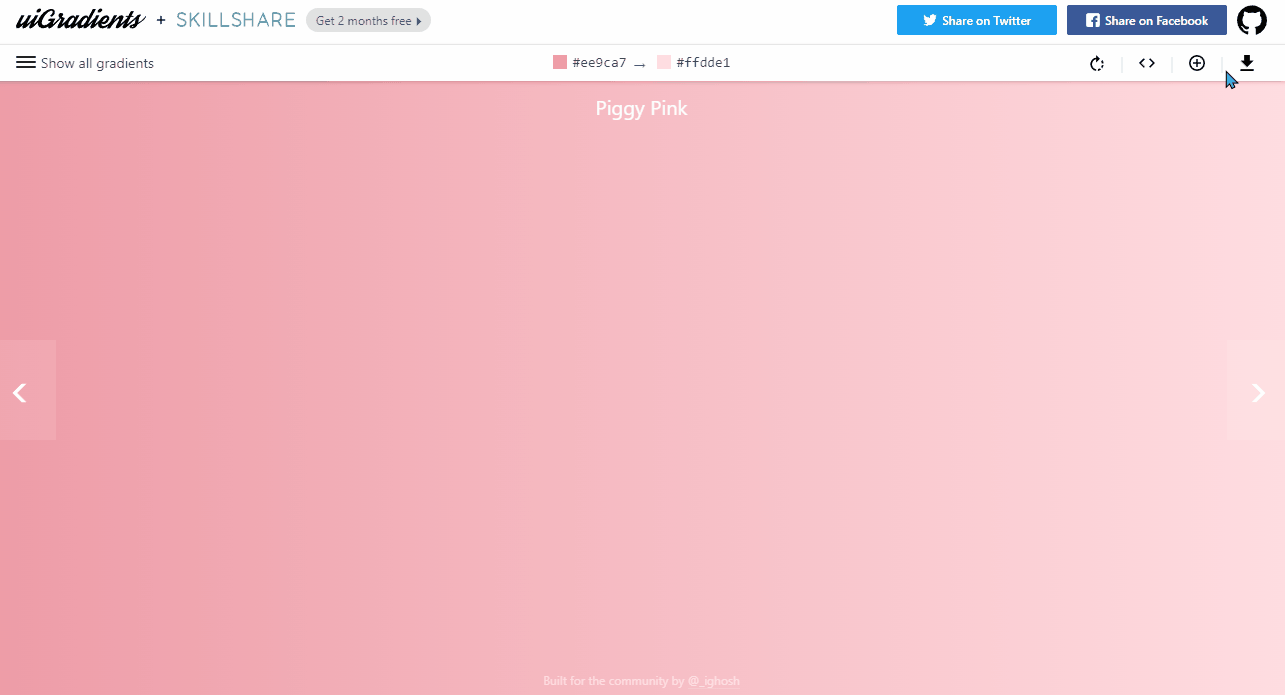Show the CSS code icon

(1147, 63)
